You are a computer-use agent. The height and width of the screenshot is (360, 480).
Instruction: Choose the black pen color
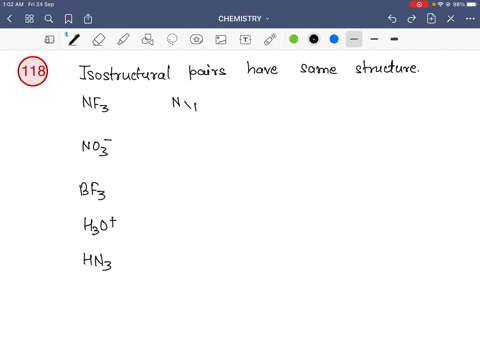point(314,39)
